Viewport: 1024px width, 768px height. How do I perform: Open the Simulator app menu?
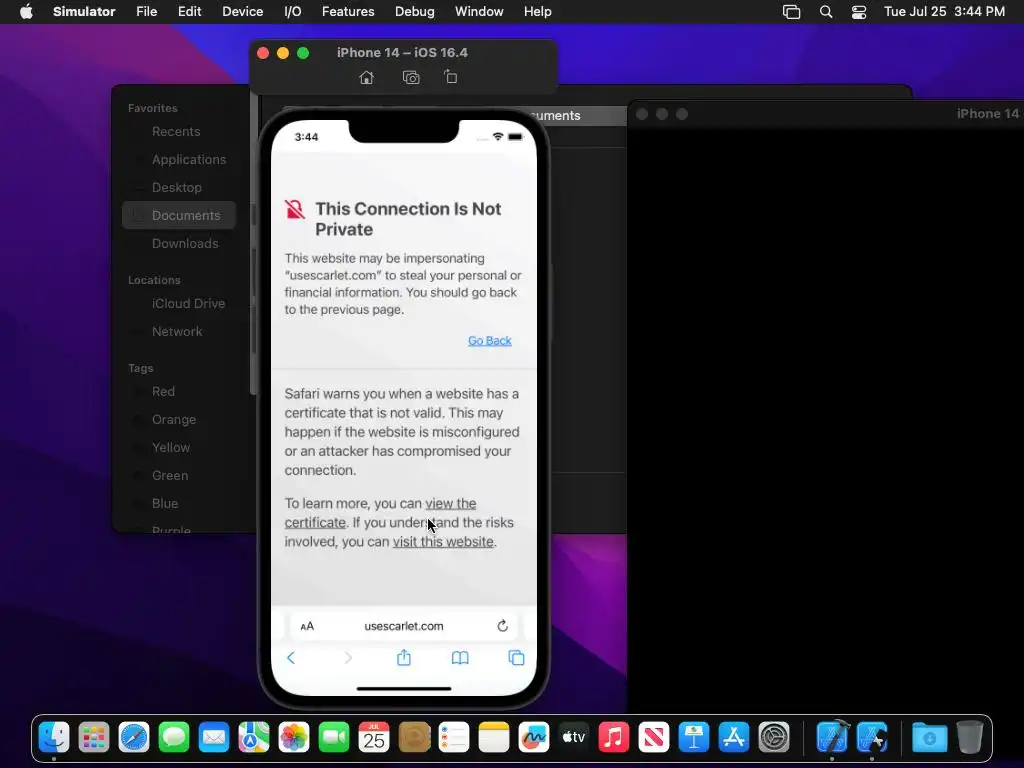coord(84,12)
